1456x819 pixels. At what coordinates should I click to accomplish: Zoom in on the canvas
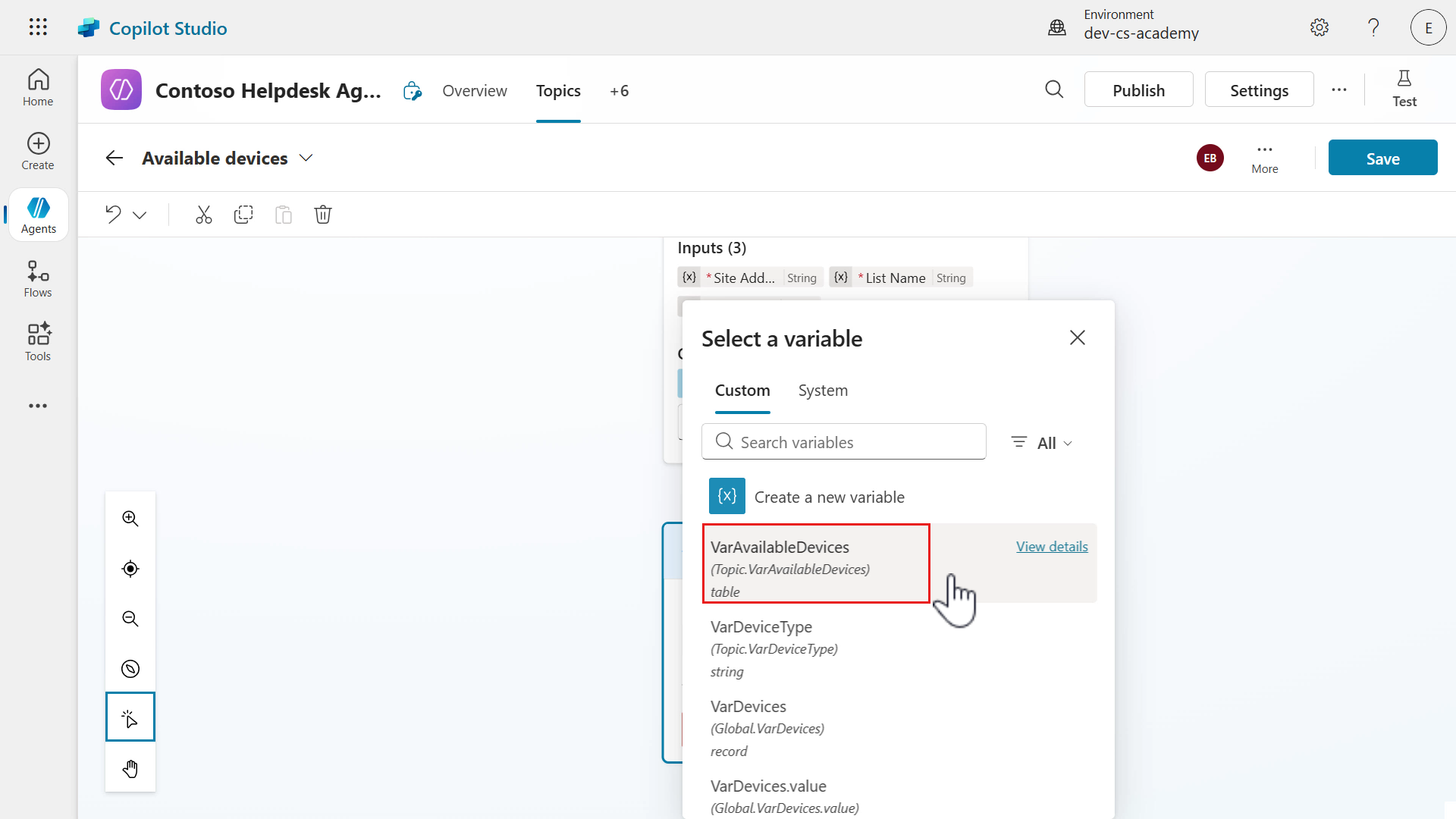point(130,519)
